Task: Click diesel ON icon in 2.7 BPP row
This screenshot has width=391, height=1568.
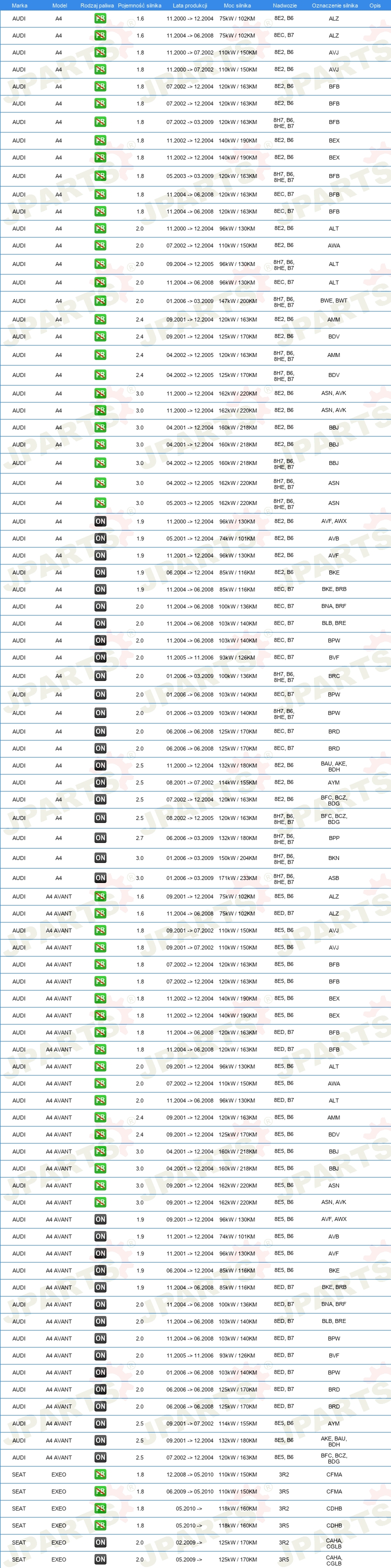Action: 100,838
